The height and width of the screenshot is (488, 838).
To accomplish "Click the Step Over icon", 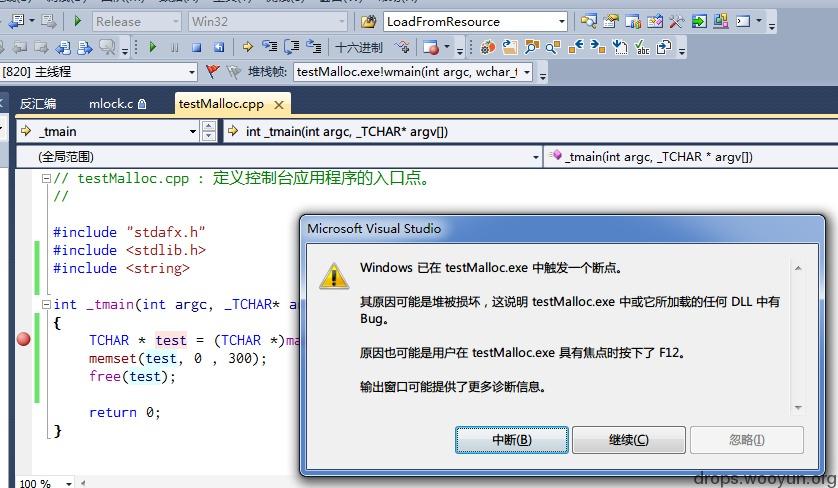I will (x=291, y=47).
